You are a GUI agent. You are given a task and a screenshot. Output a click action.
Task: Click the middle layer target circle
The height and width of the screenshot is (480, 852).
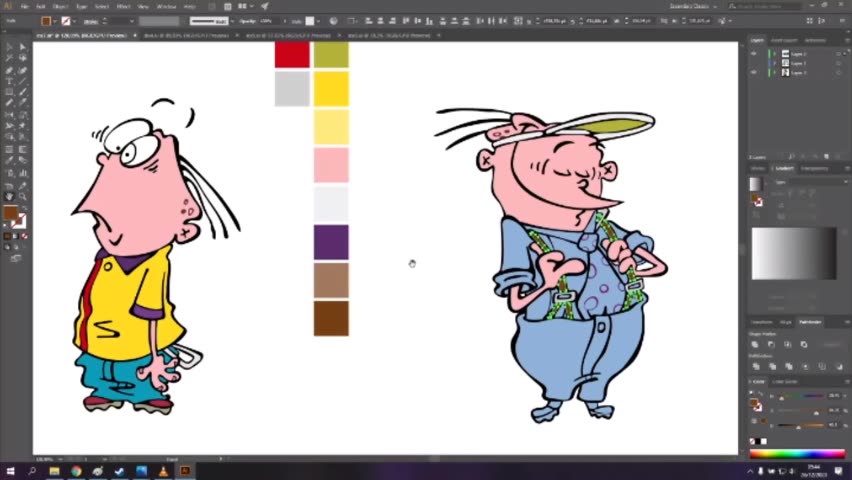(x=838, y=63)
